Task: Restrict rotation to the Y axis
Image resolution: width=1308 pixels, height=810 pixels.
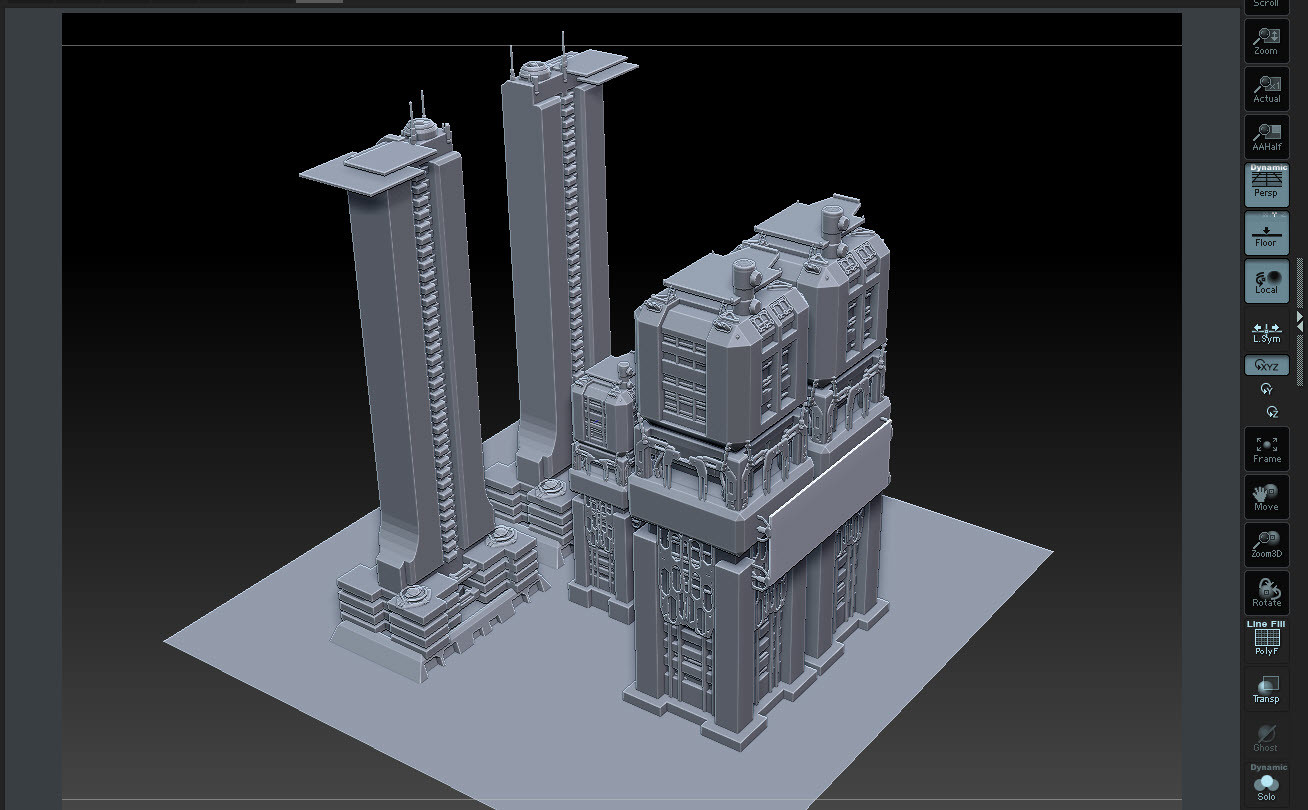Action: point(1267,389)
